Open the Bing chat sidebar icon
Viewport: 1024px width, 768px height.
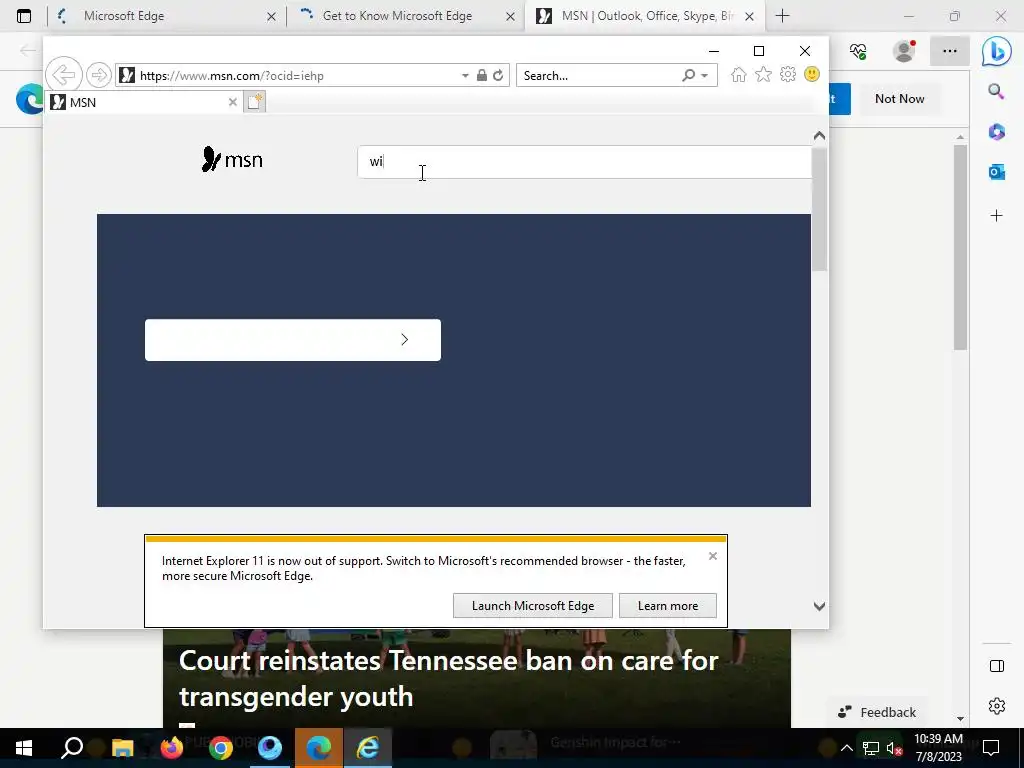(997, 51)
